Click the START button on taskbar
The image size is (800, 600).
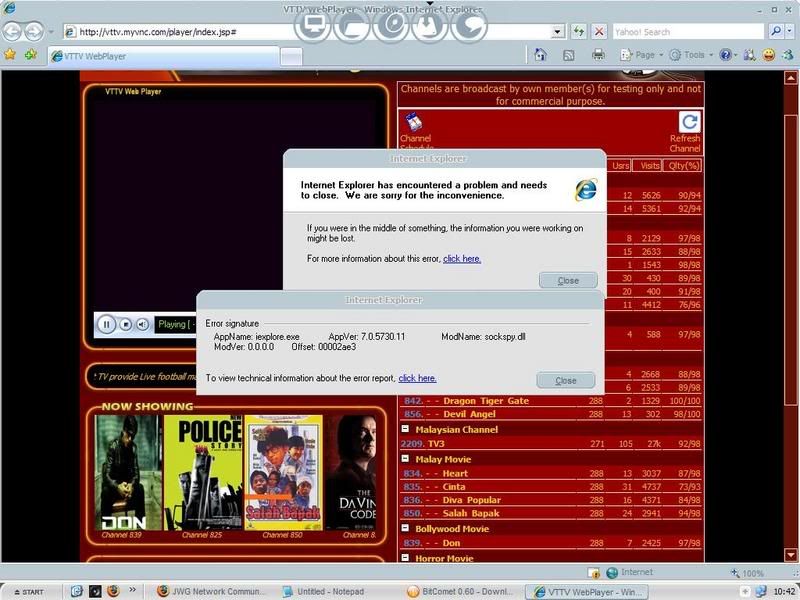coord(29,591)
